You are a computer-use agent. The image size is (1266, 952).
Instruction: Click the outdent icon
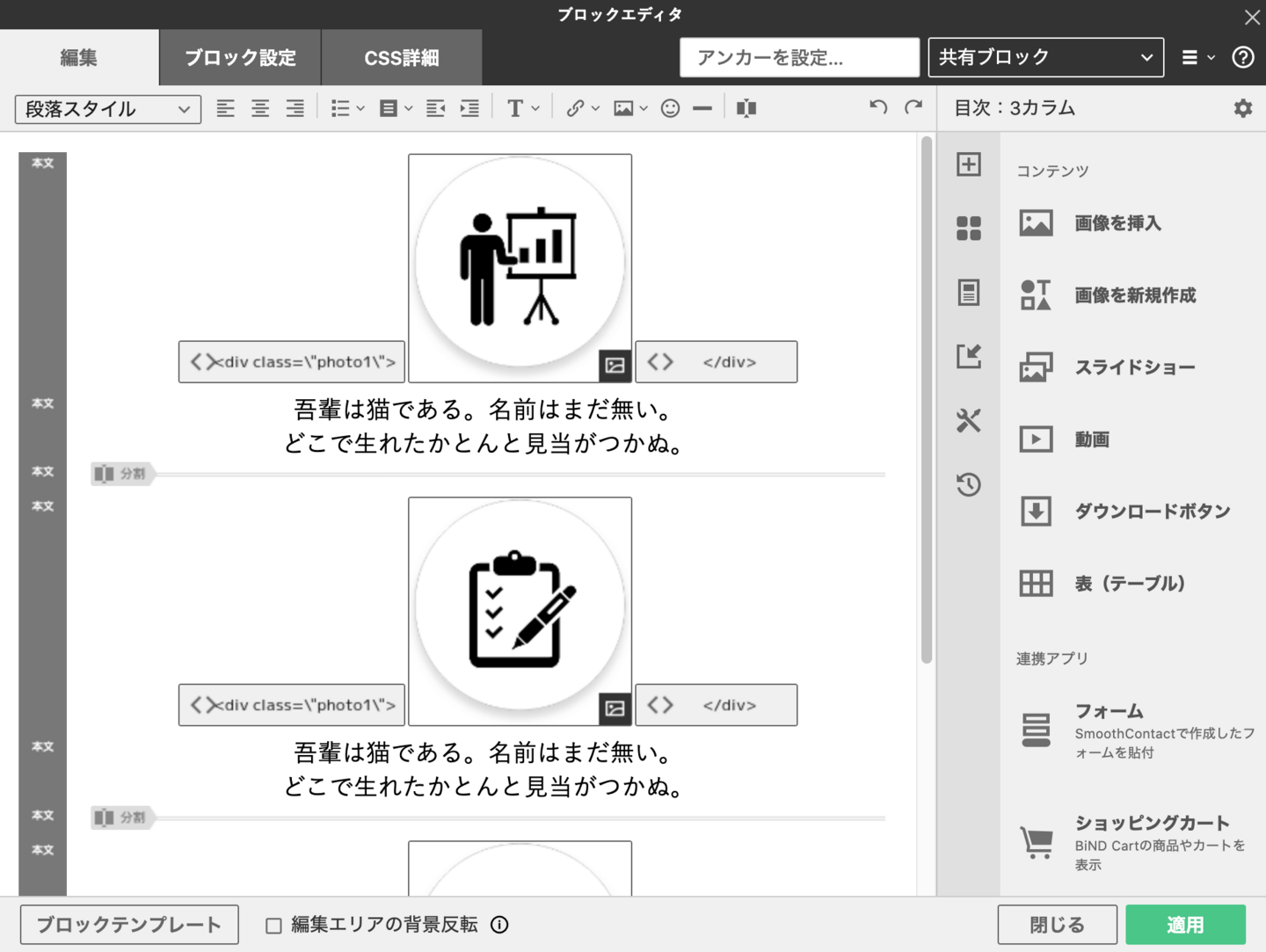[x=435, y=108]
